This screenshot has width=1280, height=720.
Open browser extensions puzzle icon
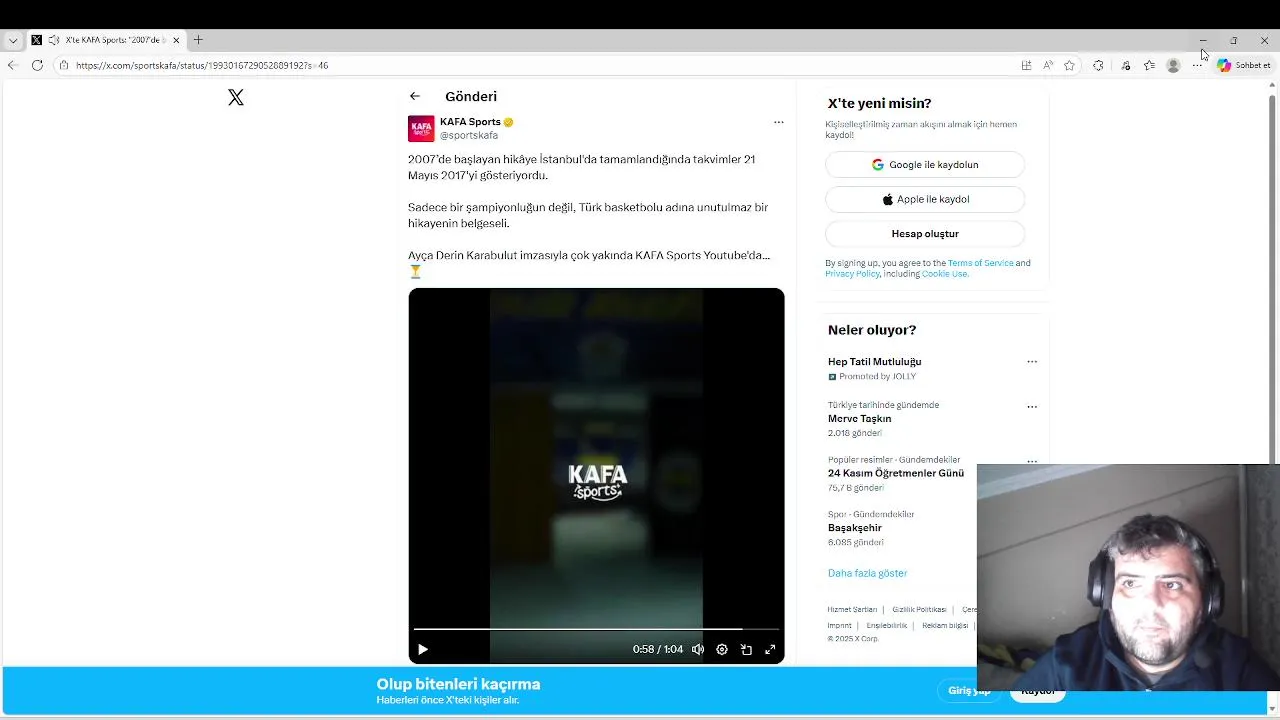[1098, 65]
